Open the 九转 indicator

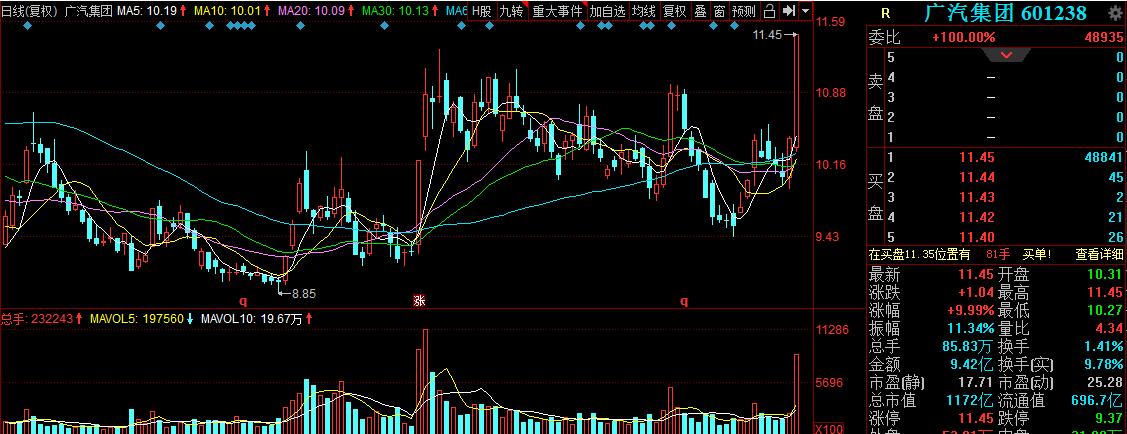coord(512,11)
